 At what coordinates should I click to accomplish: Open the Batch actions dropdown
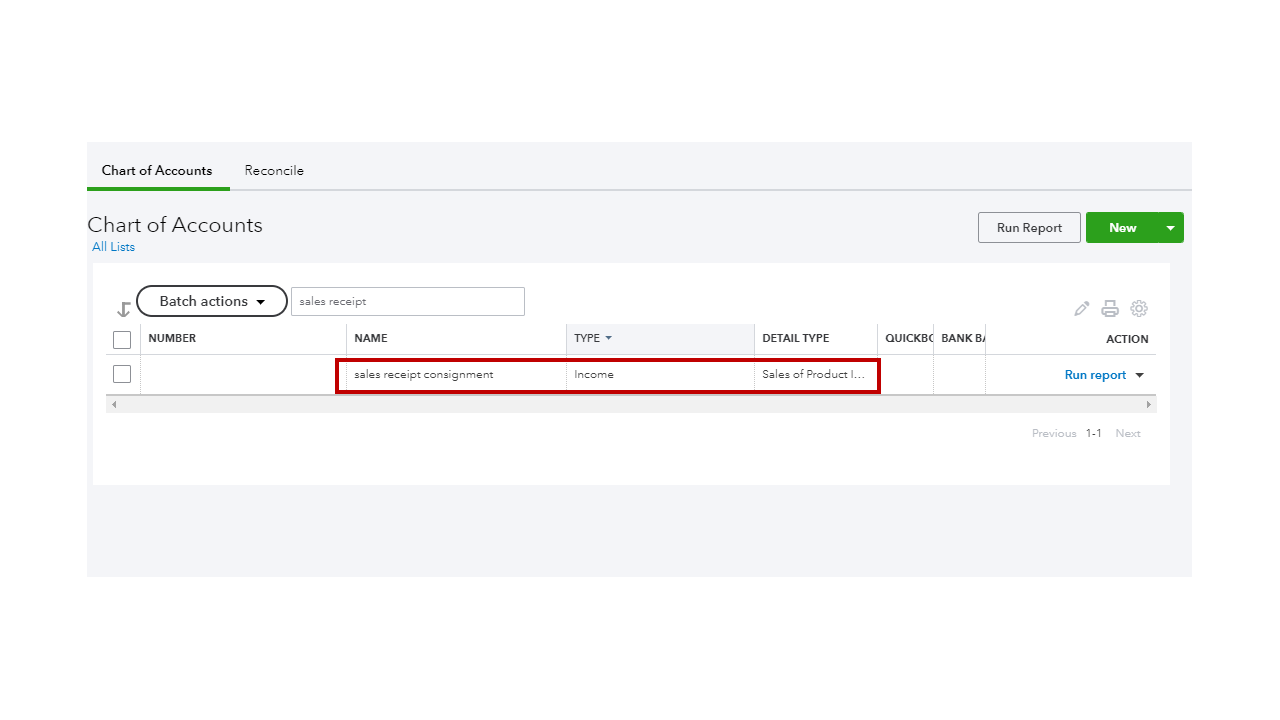[211, 301]
